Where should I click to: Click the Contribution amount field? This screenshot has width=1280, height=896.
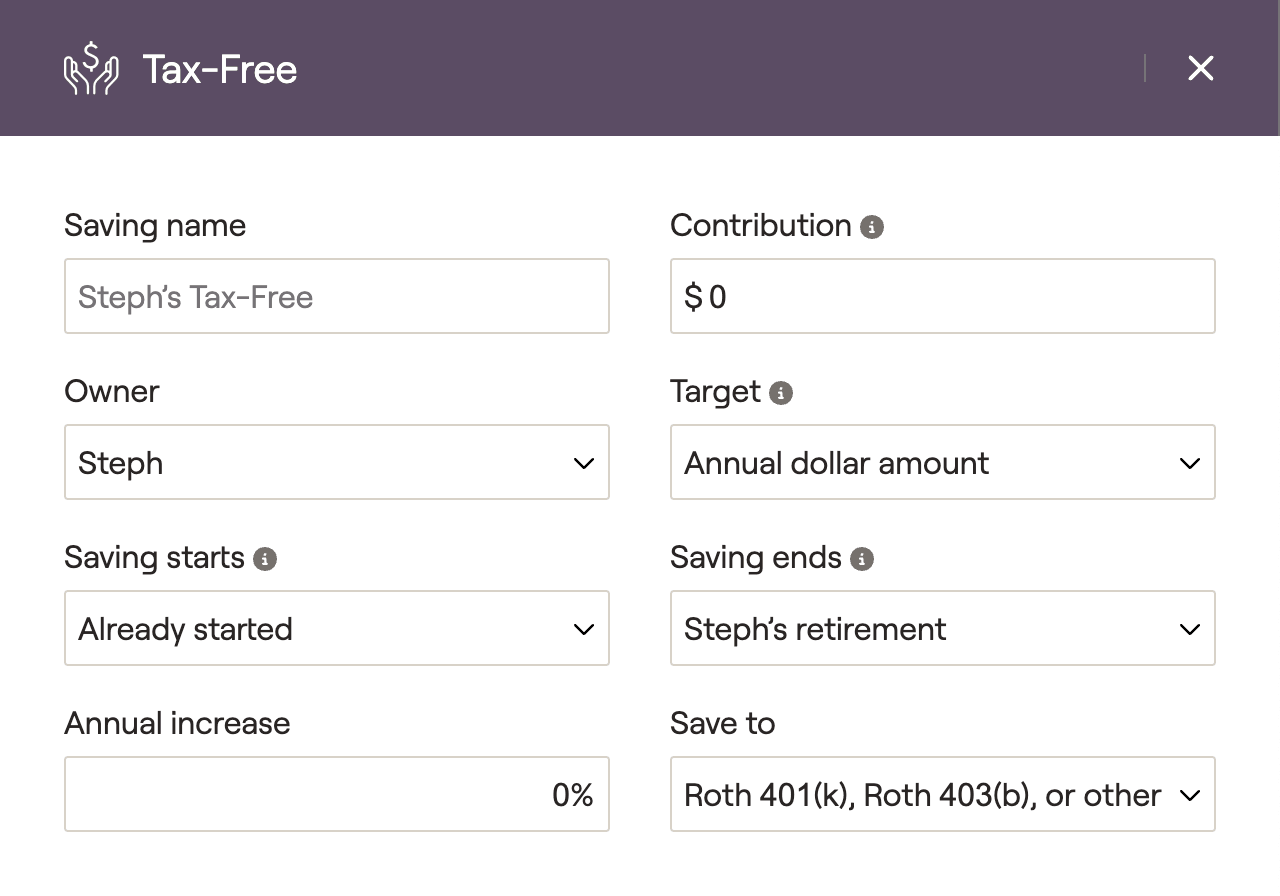click(x=943, y=296)
